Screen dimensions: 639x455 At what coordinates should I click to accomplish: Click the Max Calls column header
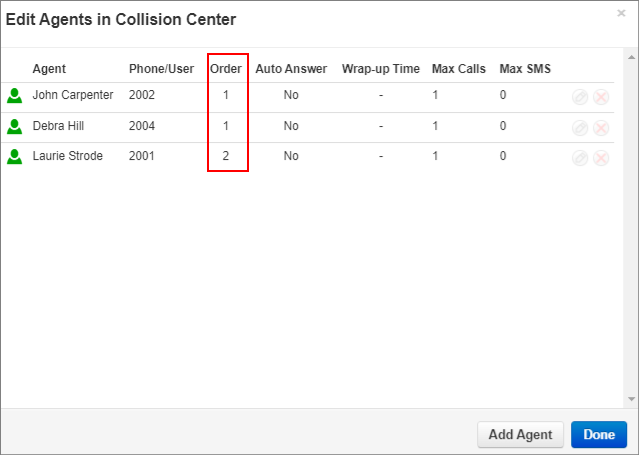point(459,69)
